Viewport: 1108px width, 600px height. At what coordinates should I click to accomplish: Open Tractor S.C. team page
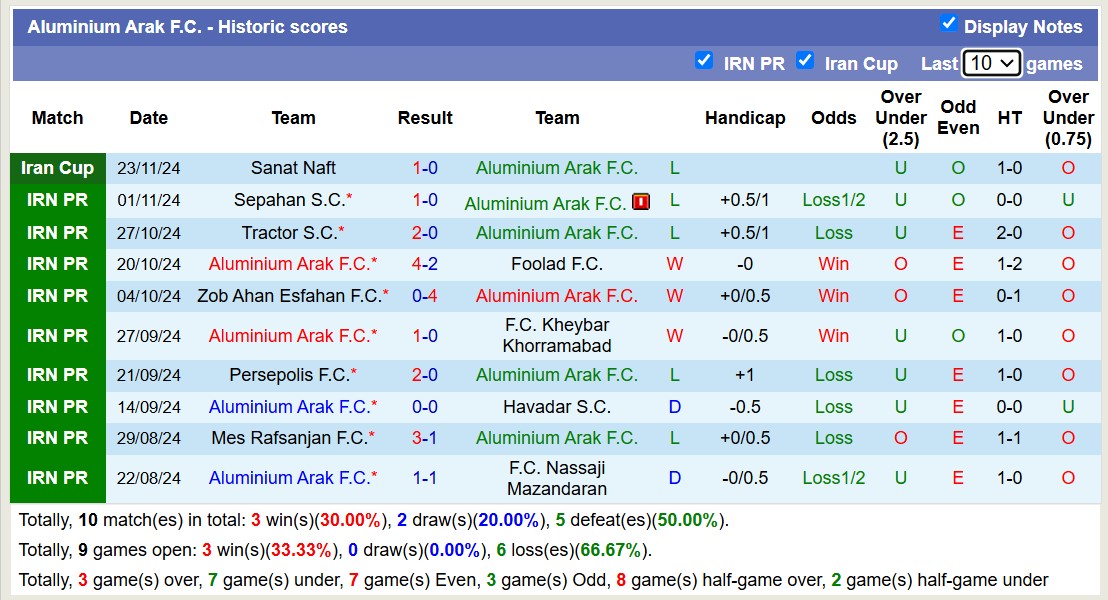click(x=289, y=233)
